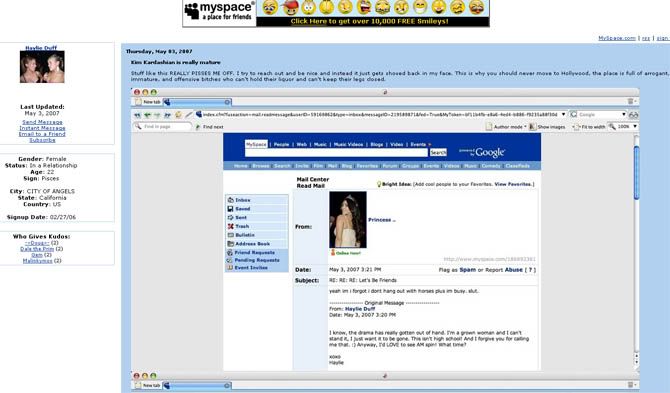Click the magnifier icon in Find in page

click(138, 126)
